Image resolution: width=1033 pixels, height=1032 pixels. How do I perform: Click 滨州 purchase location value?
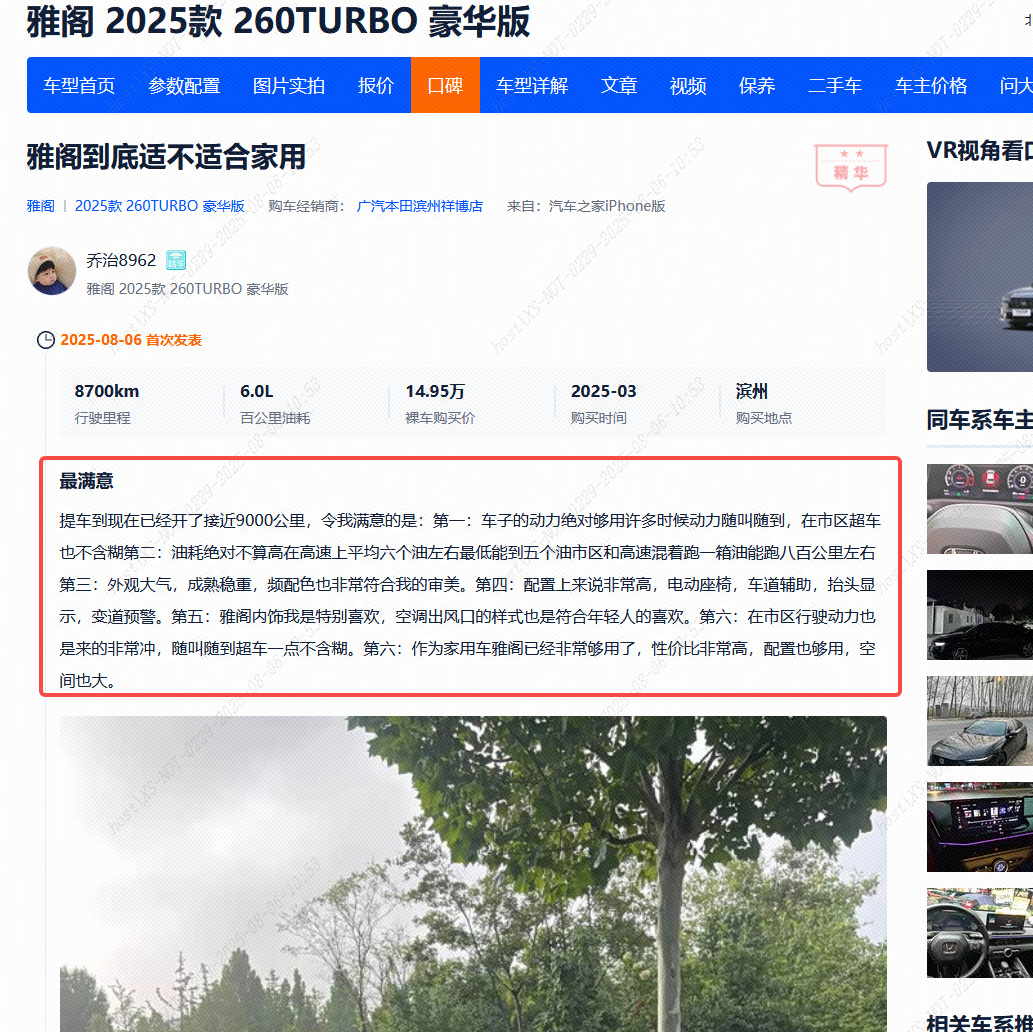coord(752,391)
